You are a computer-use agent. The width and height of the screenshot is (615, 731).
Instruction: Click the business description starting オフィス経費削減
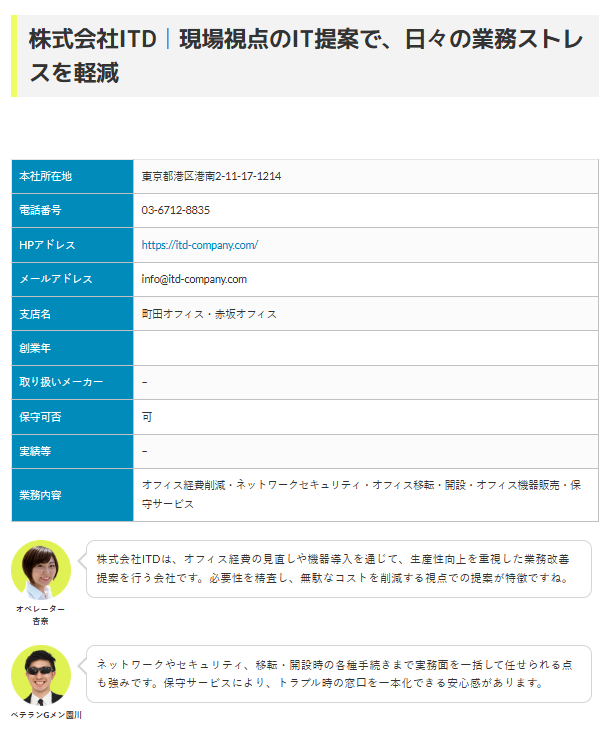coord(360,494)
